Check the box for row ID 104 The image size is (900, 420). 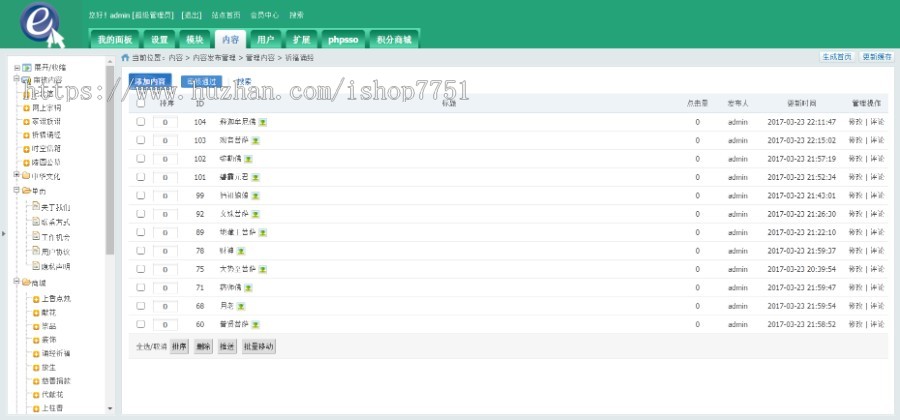click(x=141, y=122)
